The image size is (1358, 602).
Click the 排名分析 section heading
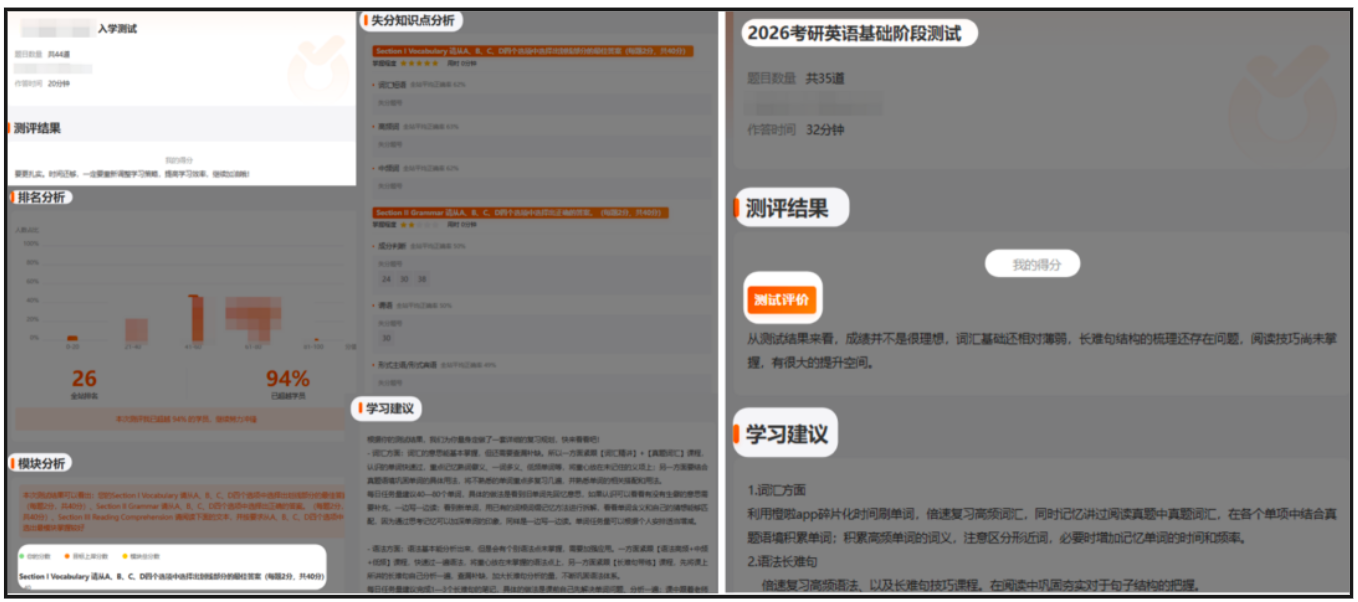point(41,197)
